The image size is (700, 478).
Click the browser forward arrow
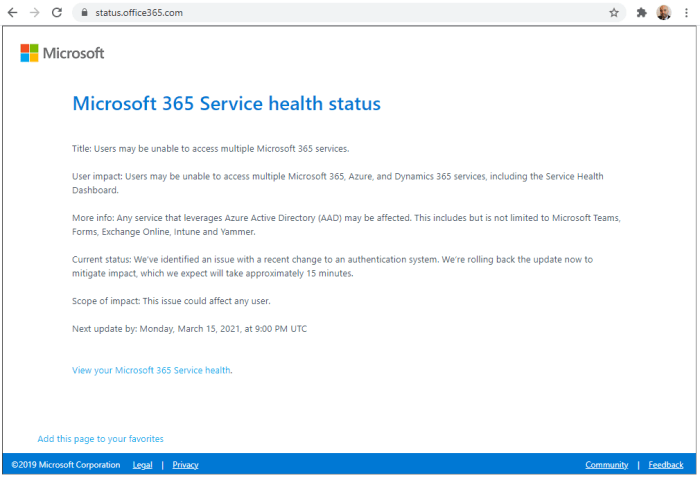34,12
